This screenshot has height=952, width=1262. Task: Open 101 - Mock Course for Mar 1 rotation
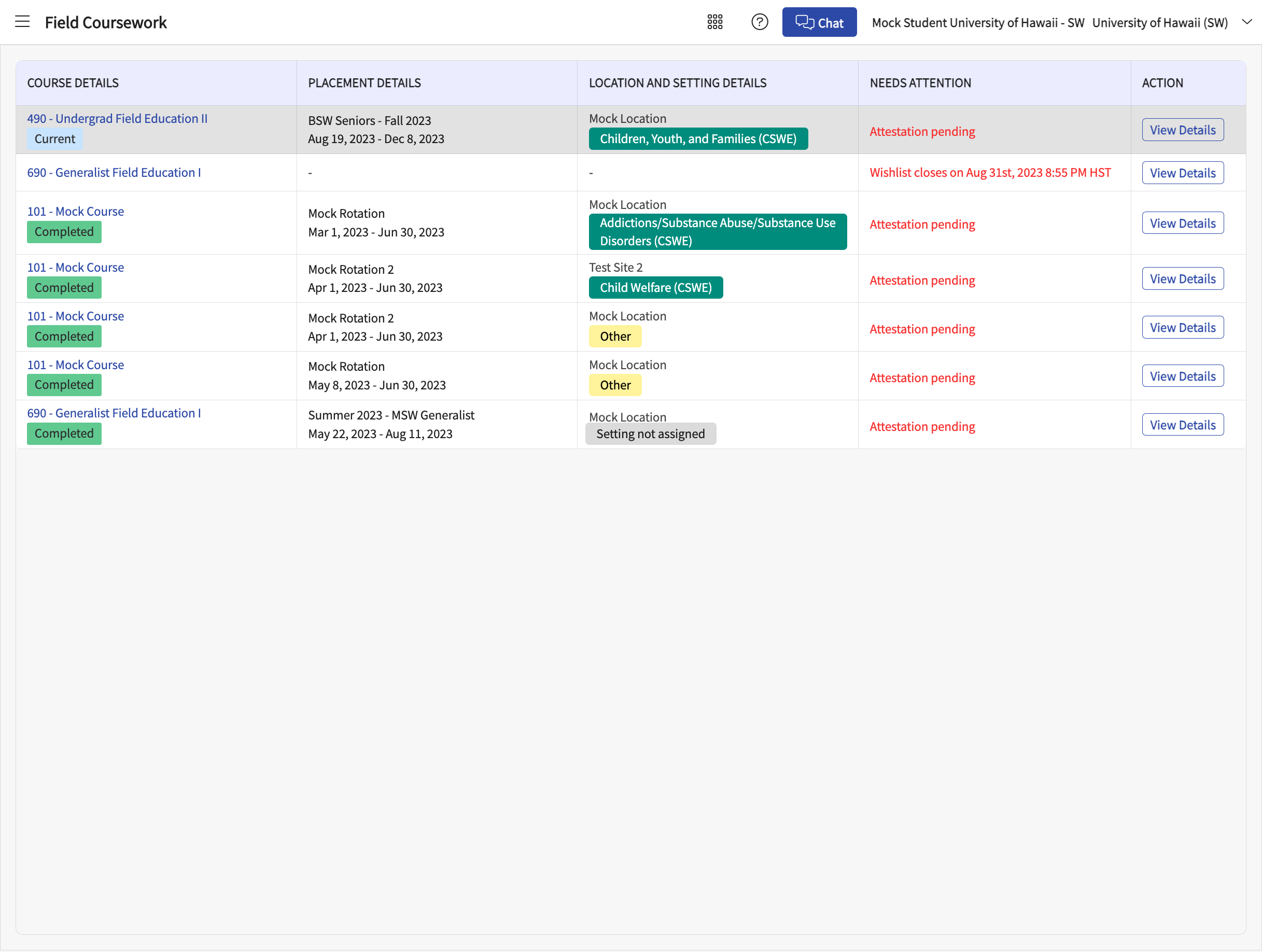(75, 211)
